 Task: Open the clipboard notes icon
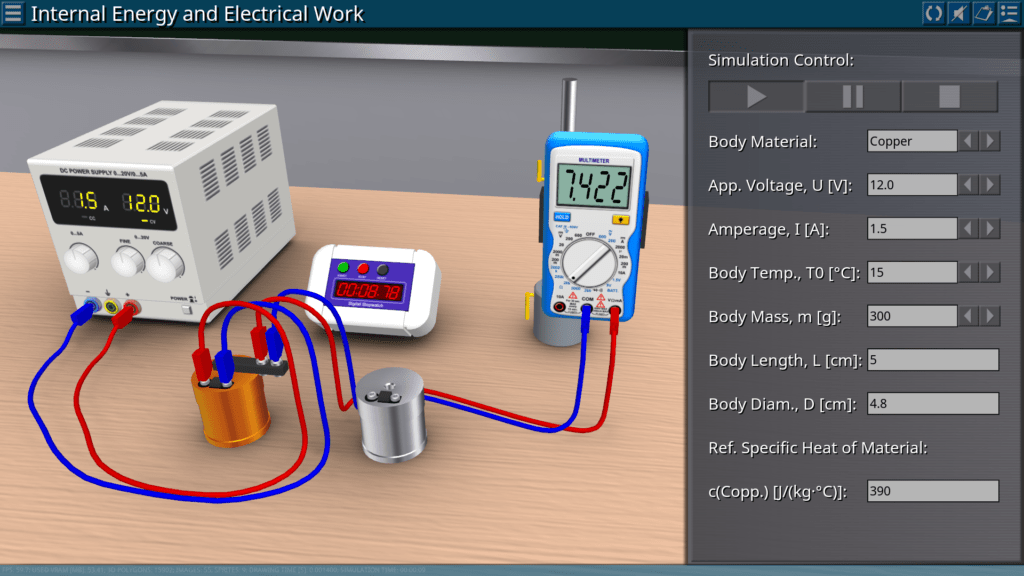pyautogui.click(x=983, y=13)
